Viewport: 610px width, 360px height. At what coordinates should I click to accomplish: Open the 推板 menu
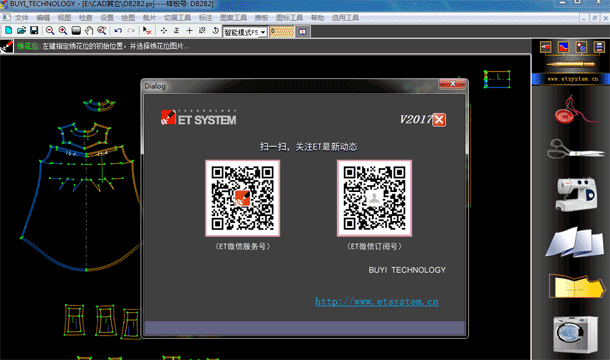click(261, 18)
